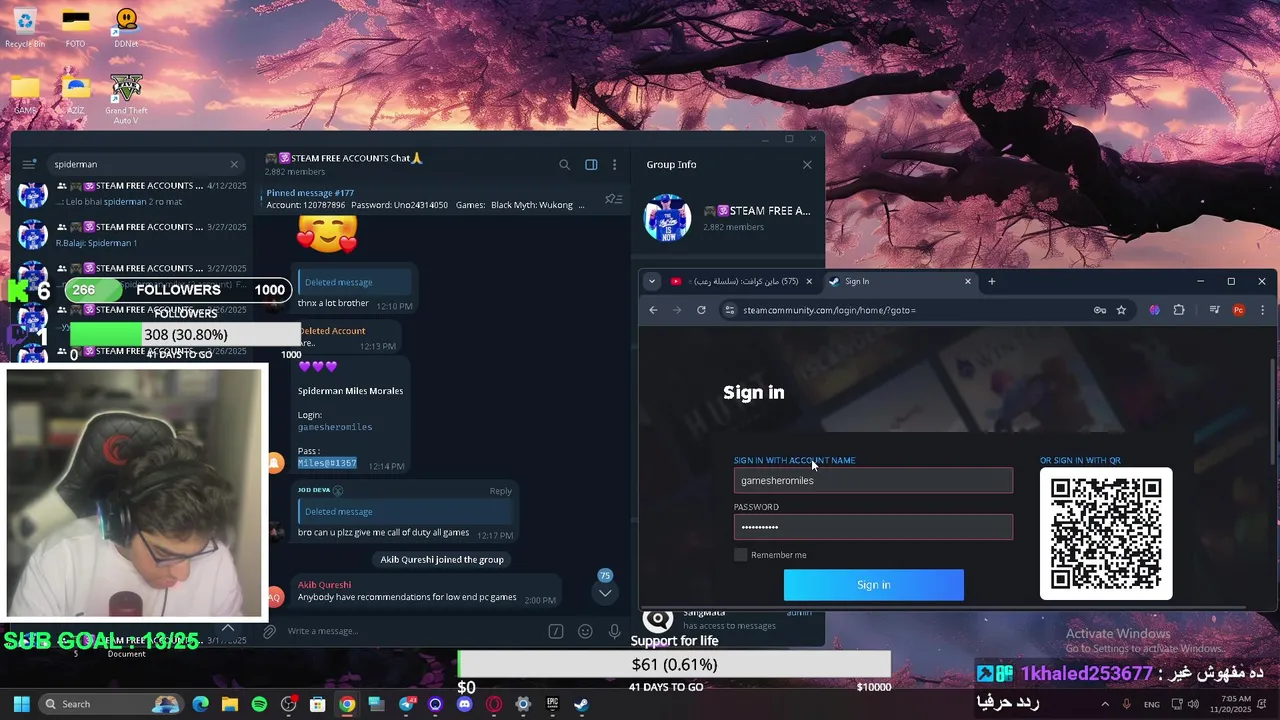This screenshot has height=720, width=1280.
Task: Open Spotify from taskbar
Action: point(259,704)
